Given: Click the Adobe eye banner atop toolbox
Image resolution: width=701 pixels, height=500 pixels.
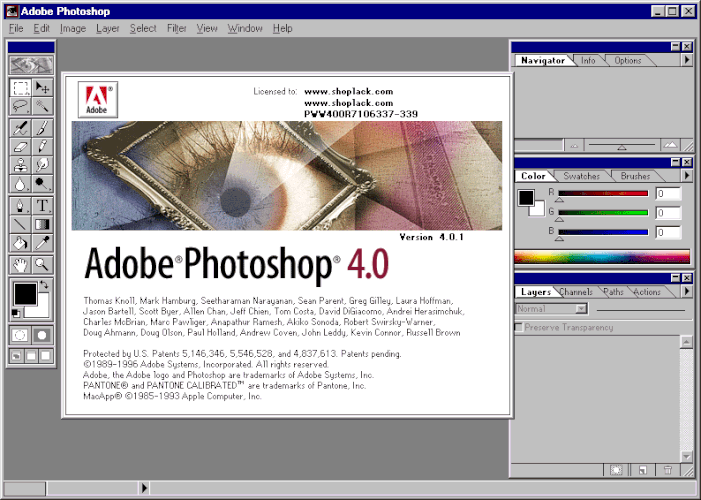Looking at the screenshot, I should point(31,65).
